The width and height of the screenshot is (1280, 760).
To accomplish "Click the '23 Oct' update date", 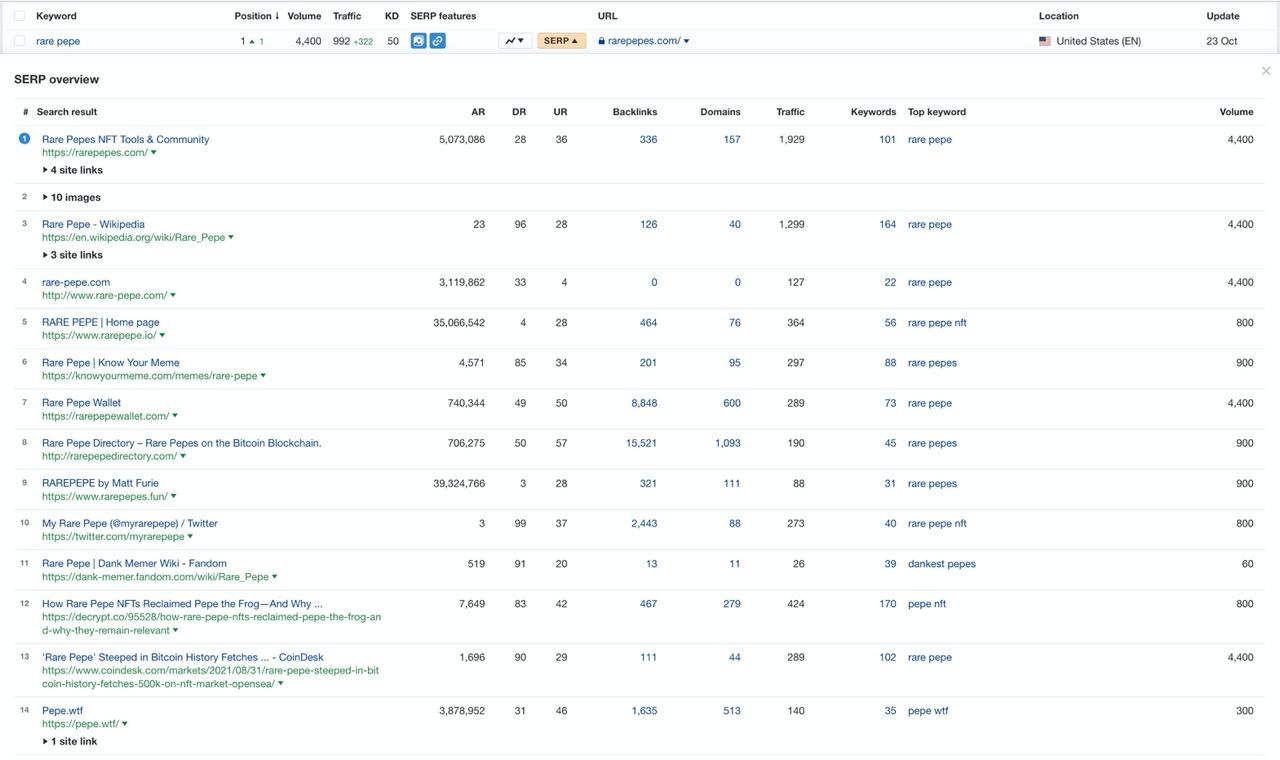I will tap(1222, 41).
